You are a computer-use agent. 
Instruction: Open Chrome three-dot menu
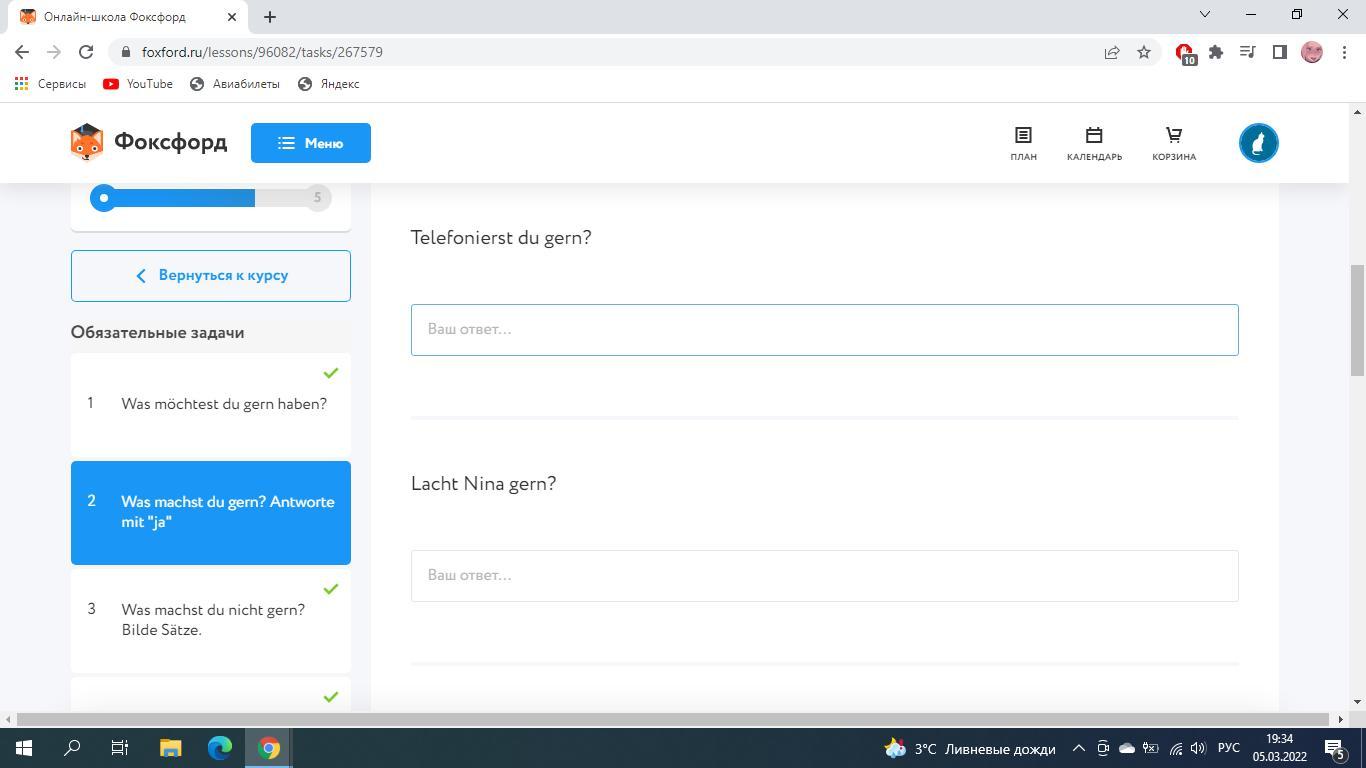(x=1343, y=52)
